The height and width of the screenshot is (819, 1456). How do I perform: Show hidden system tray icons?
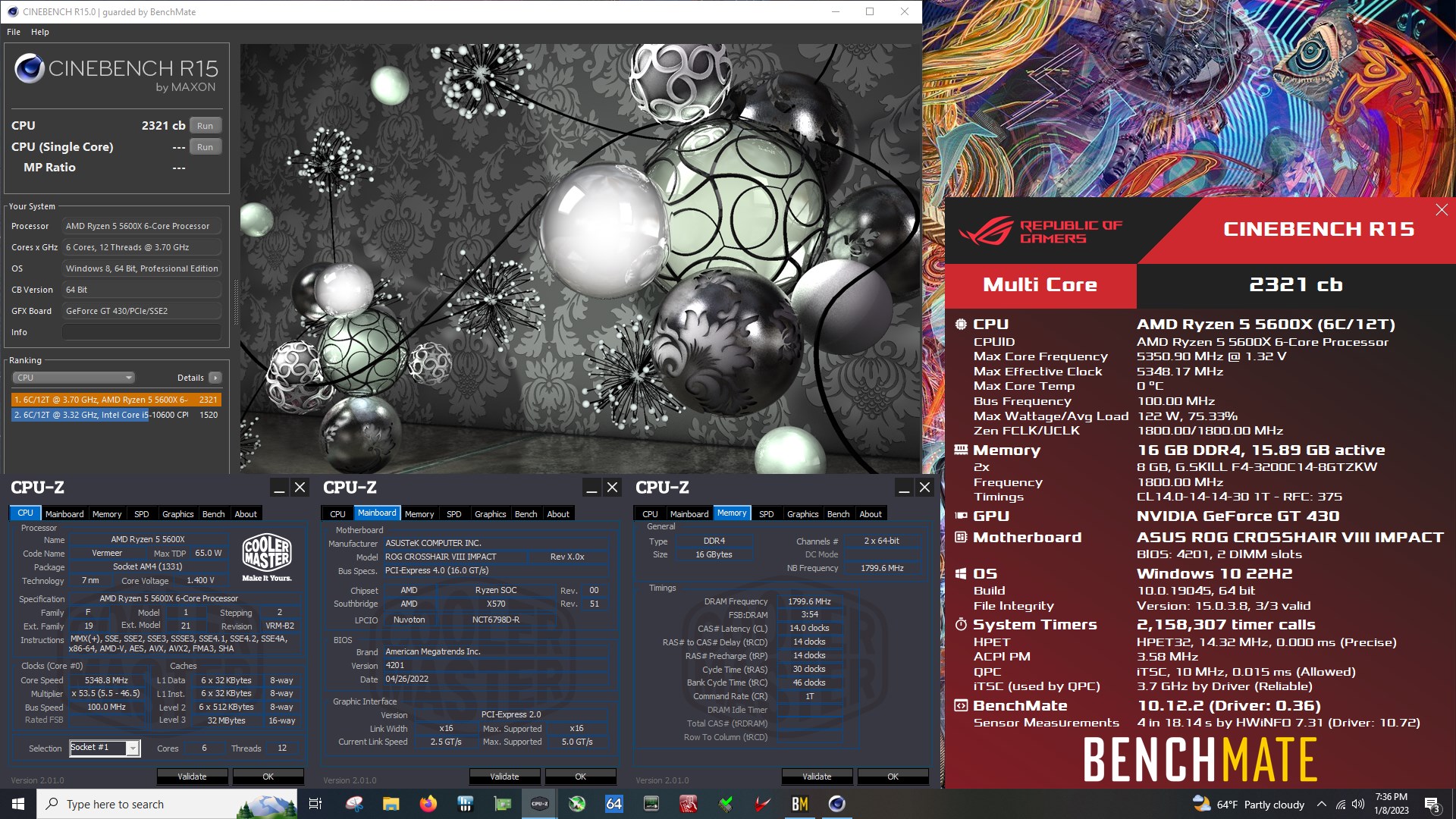1322,804
